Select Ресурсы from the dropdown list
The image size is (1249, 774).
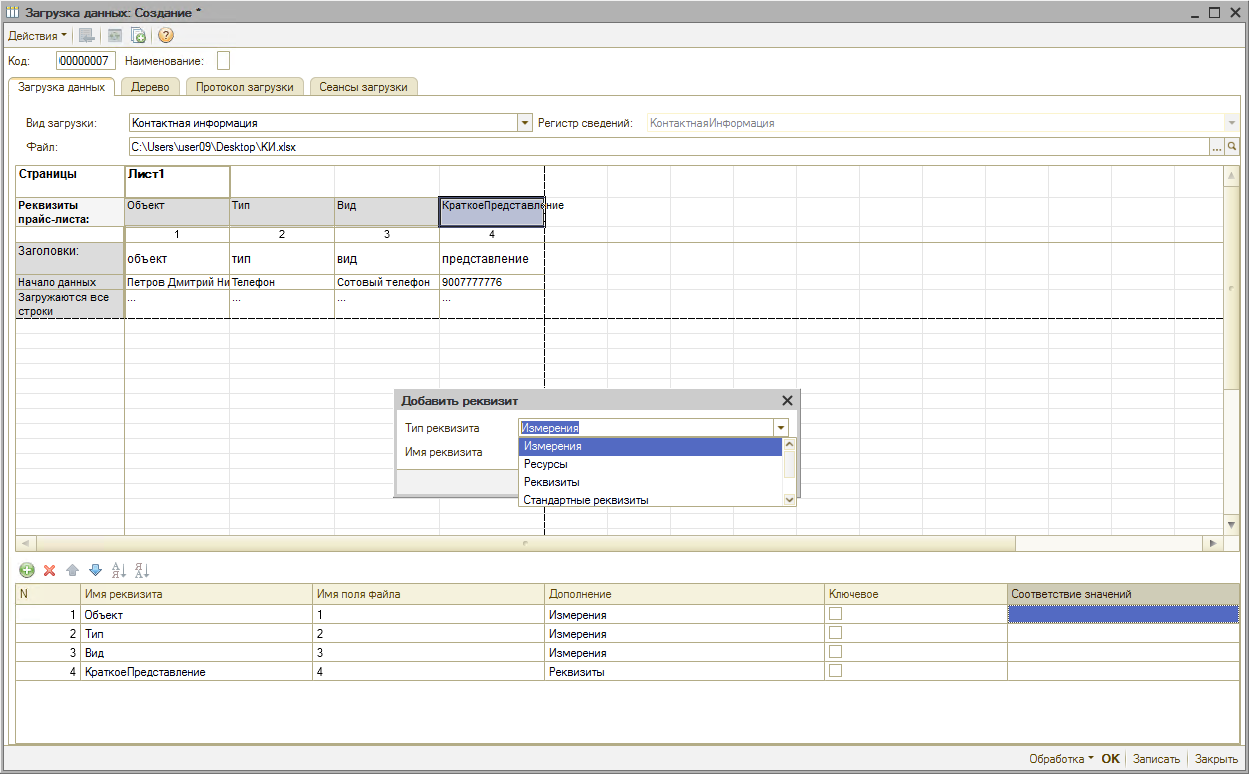click(x=546, y=464)
